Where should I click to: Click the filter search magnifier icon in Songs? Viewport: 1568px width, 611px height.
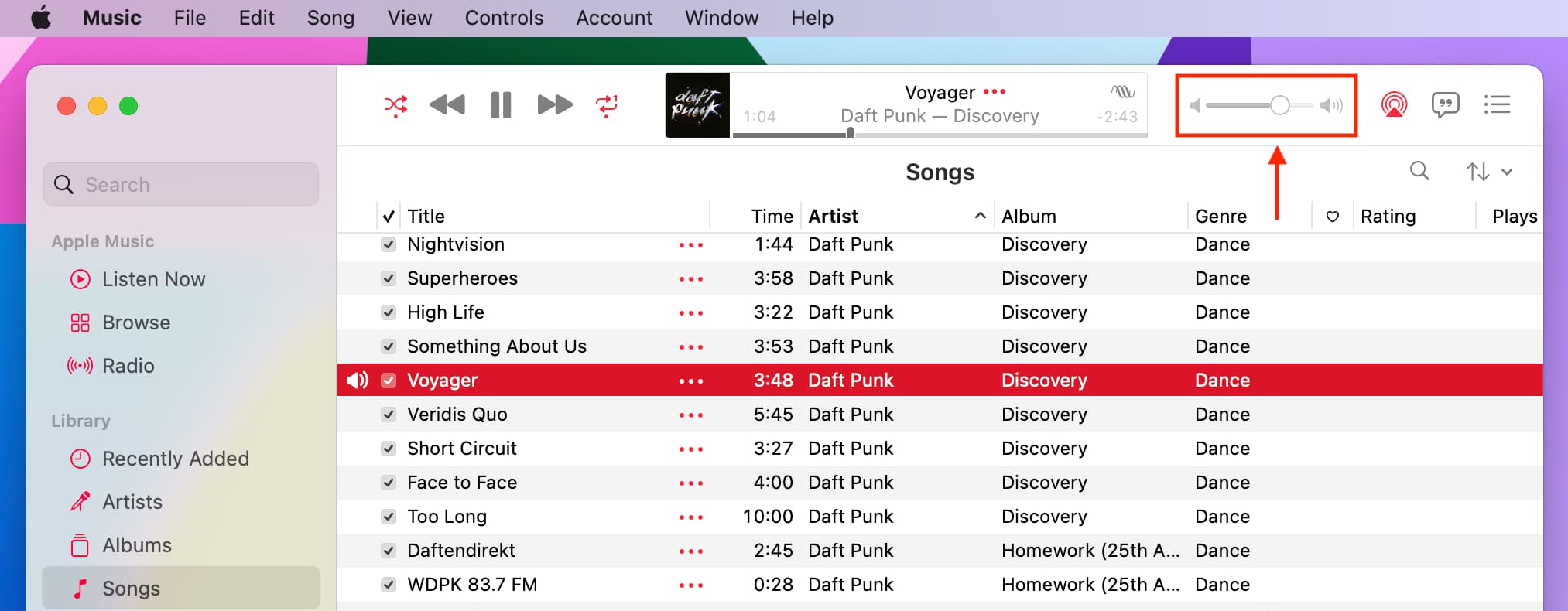(x=1419, y=170)
